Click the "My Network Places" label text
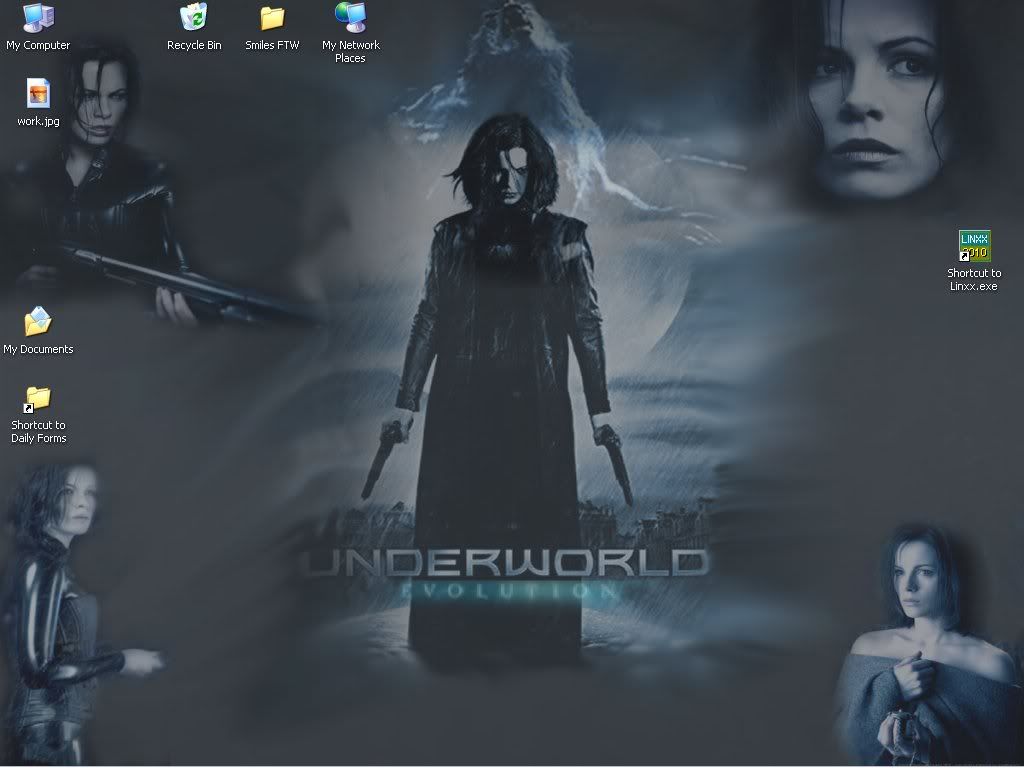The height and width of the screenshot is (768, 1024). click(351, 52)
